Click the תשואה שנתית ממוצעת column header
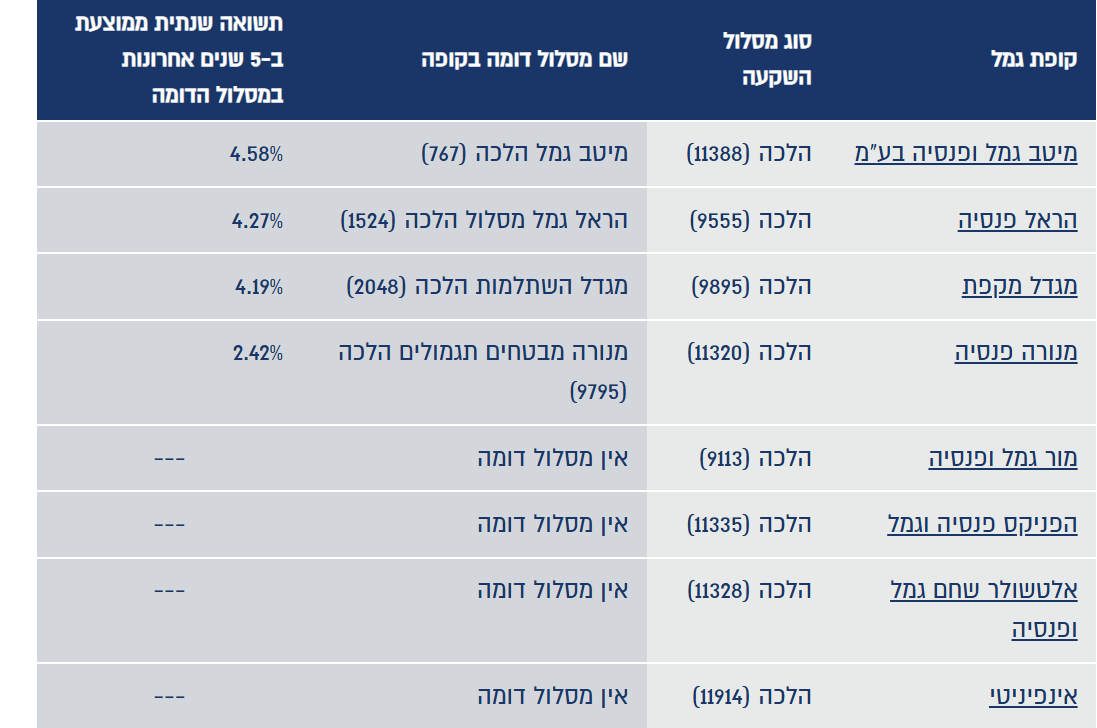Image resolution: width=1097 pixels, height=728 pixels. click(x=179, y=59)
